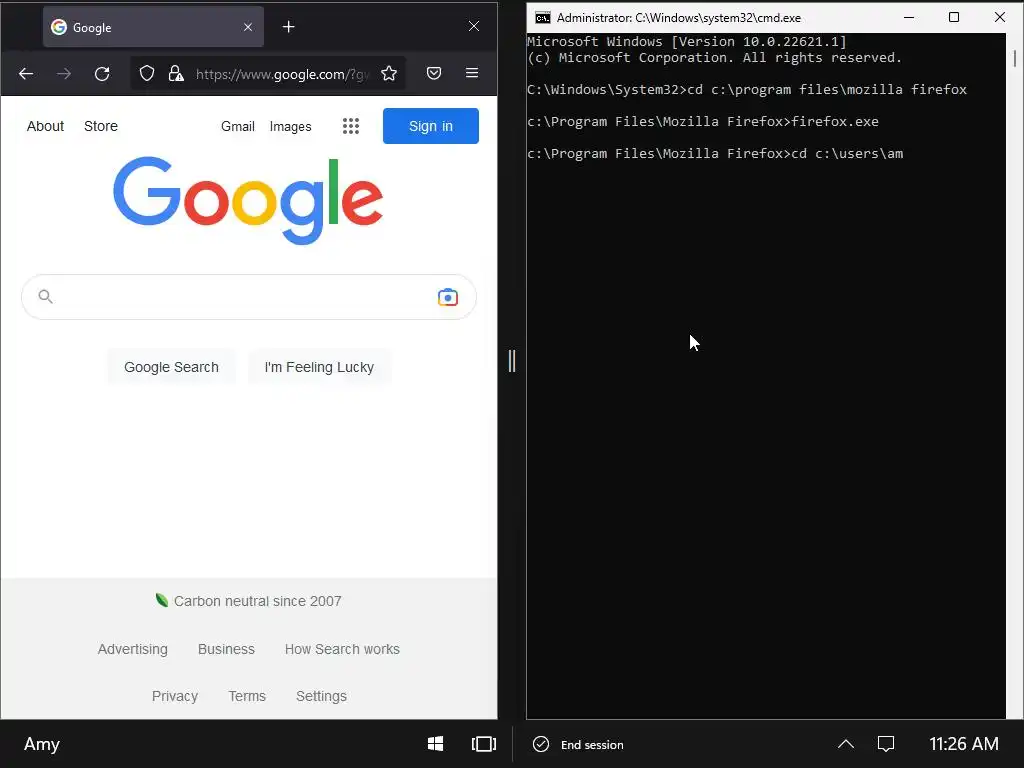The height and width of the screenshot is (768, 1024).
Task: Open a new Firefox tab
Action: (289, 27)
